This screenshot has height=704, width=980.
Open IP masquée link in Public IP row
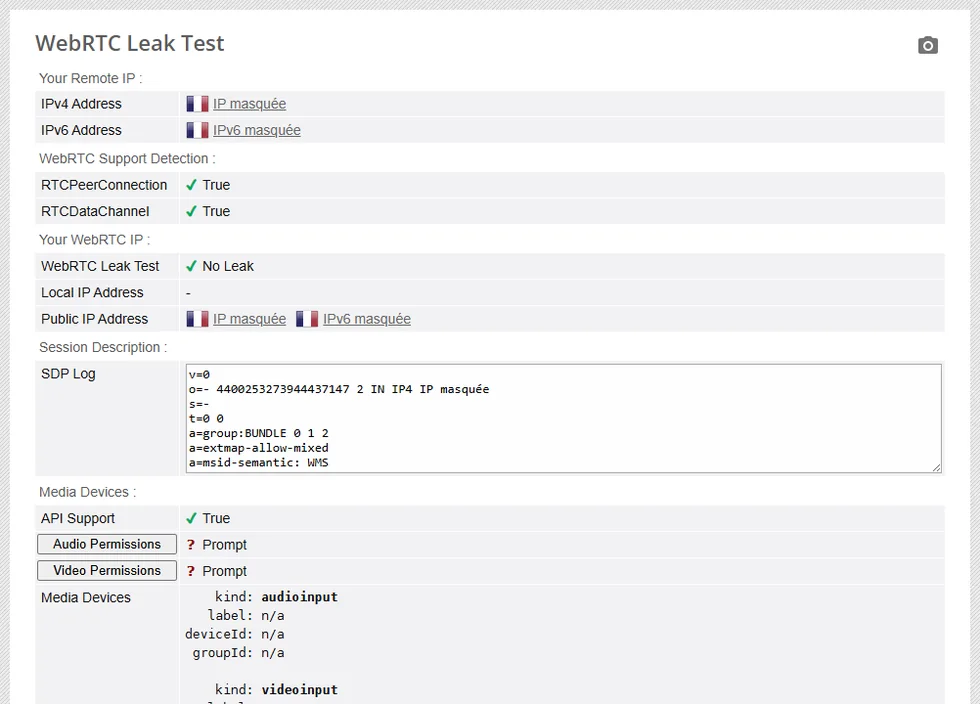[249, 319]
